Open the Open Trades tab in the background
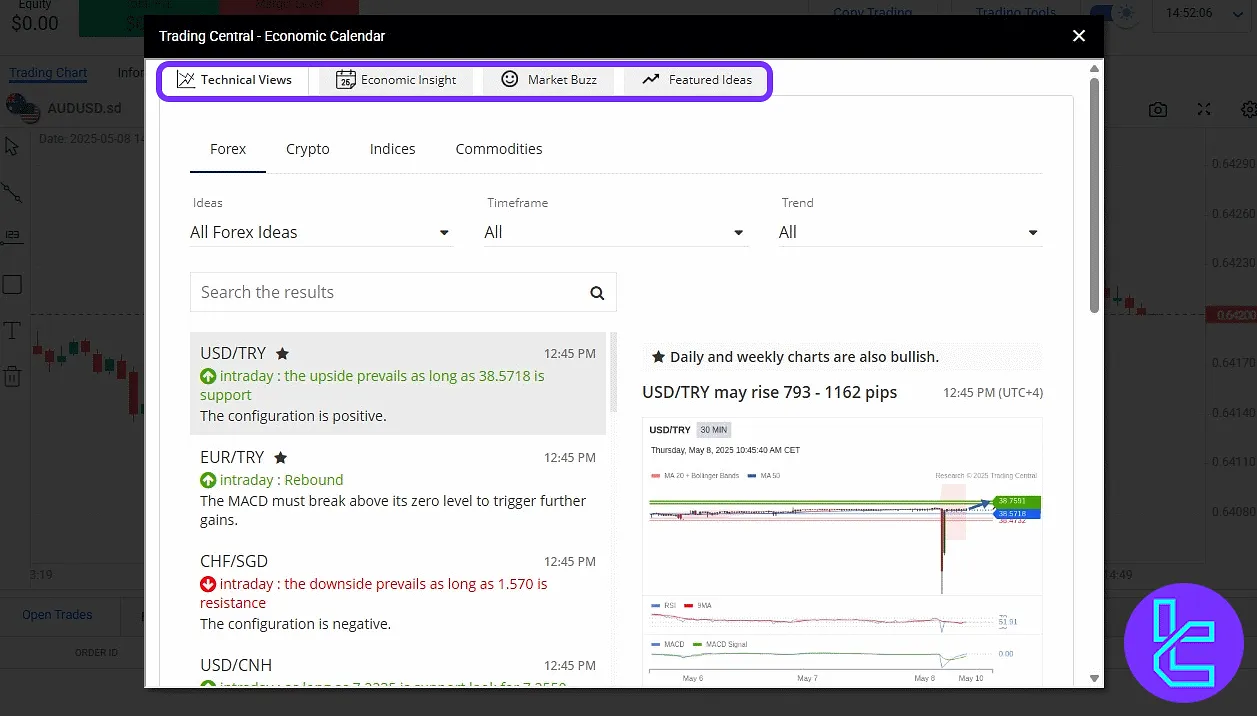1257x716 pixels. tap(57, 615)
